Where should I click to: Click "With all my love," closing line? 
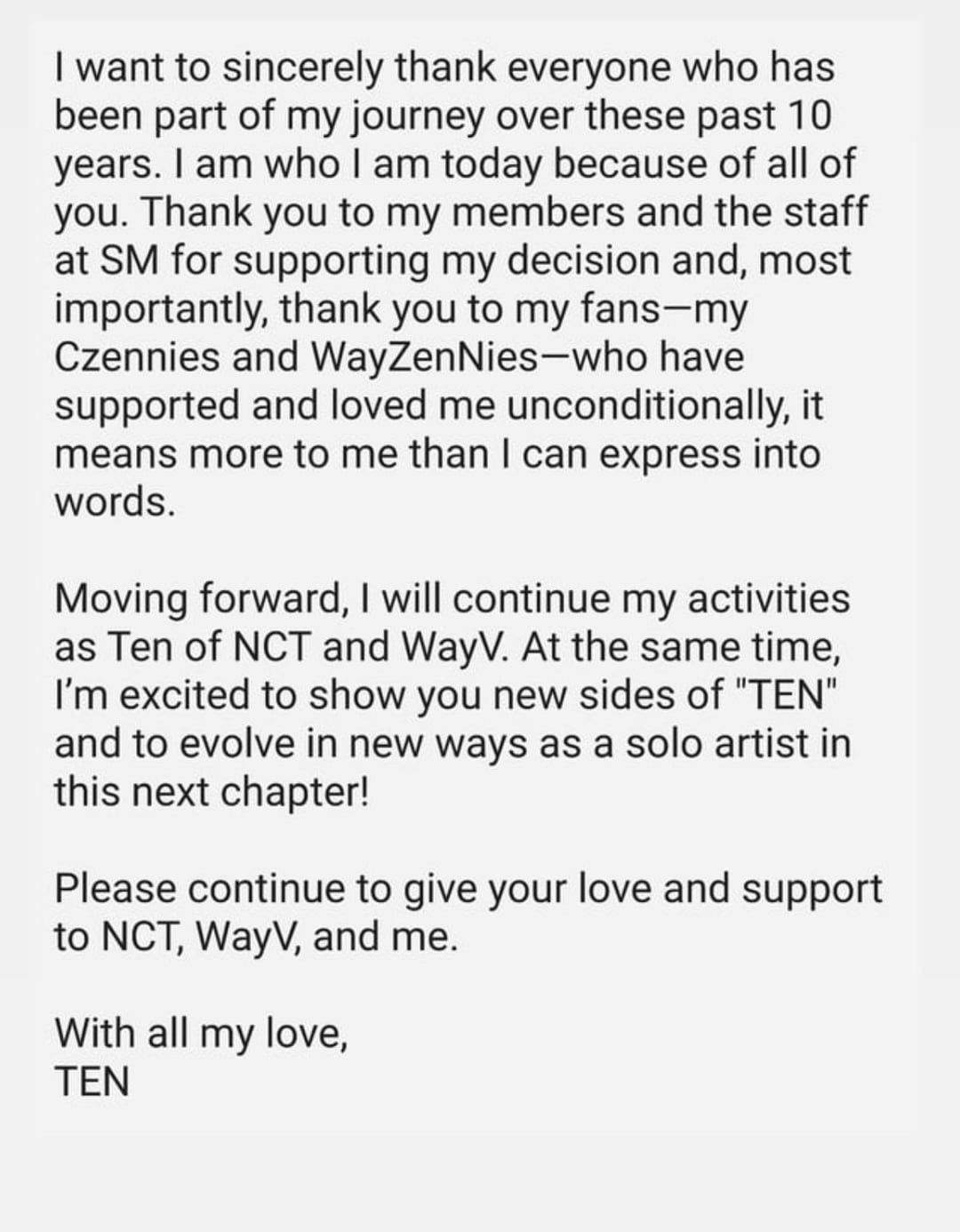(201, 1033)
